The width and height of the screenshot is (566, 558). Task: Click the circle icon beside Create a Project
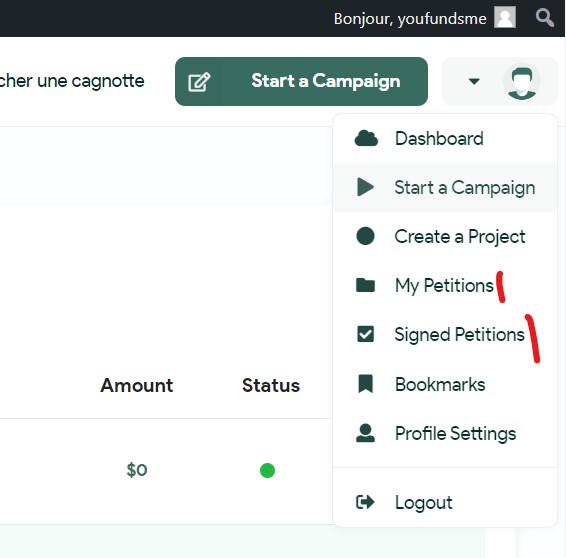[x=365, y=236]
